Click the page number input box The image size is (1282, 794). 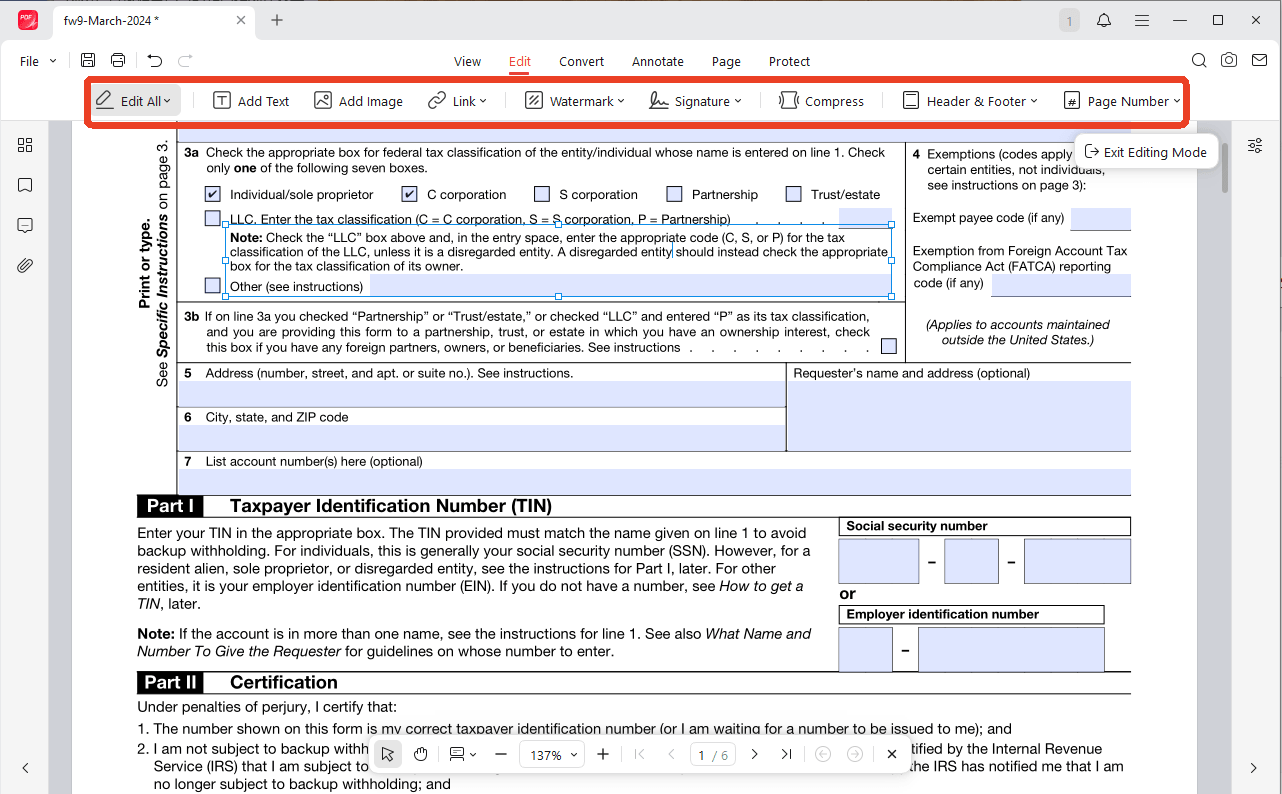tap(714, 755)
